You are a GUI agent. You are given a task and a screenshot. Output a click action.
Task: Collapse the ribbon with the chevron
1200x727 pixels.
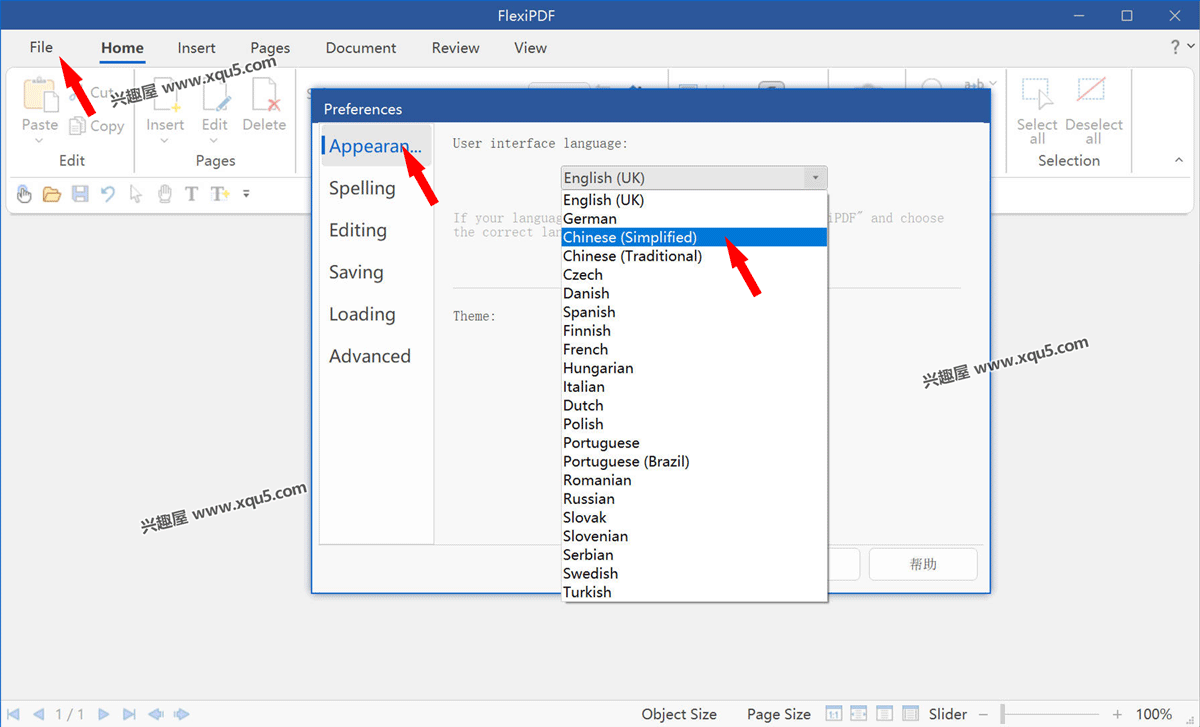click(x=1179, y=160)
